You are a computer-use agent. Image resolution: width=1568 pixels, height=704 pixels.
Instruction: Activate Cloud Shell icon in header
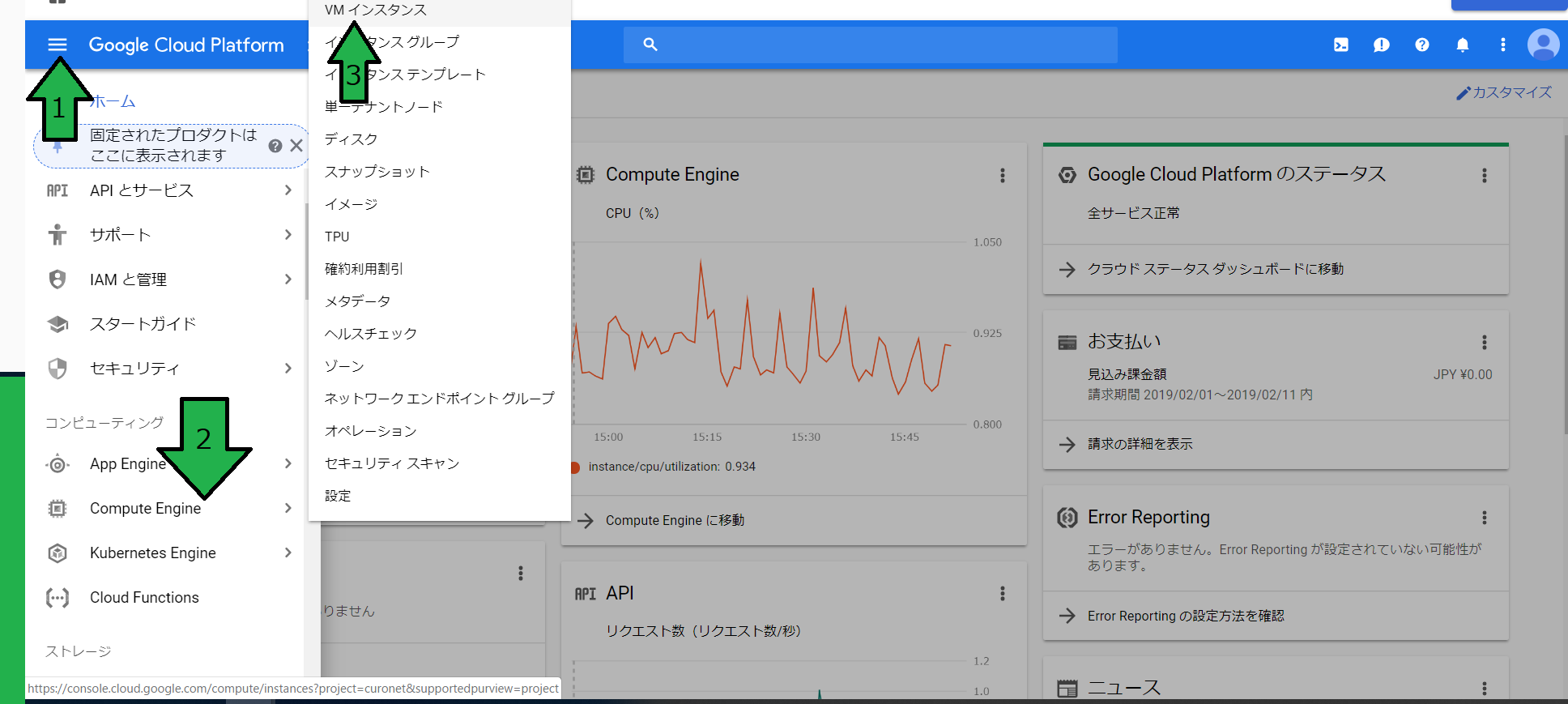(1341, 45)
